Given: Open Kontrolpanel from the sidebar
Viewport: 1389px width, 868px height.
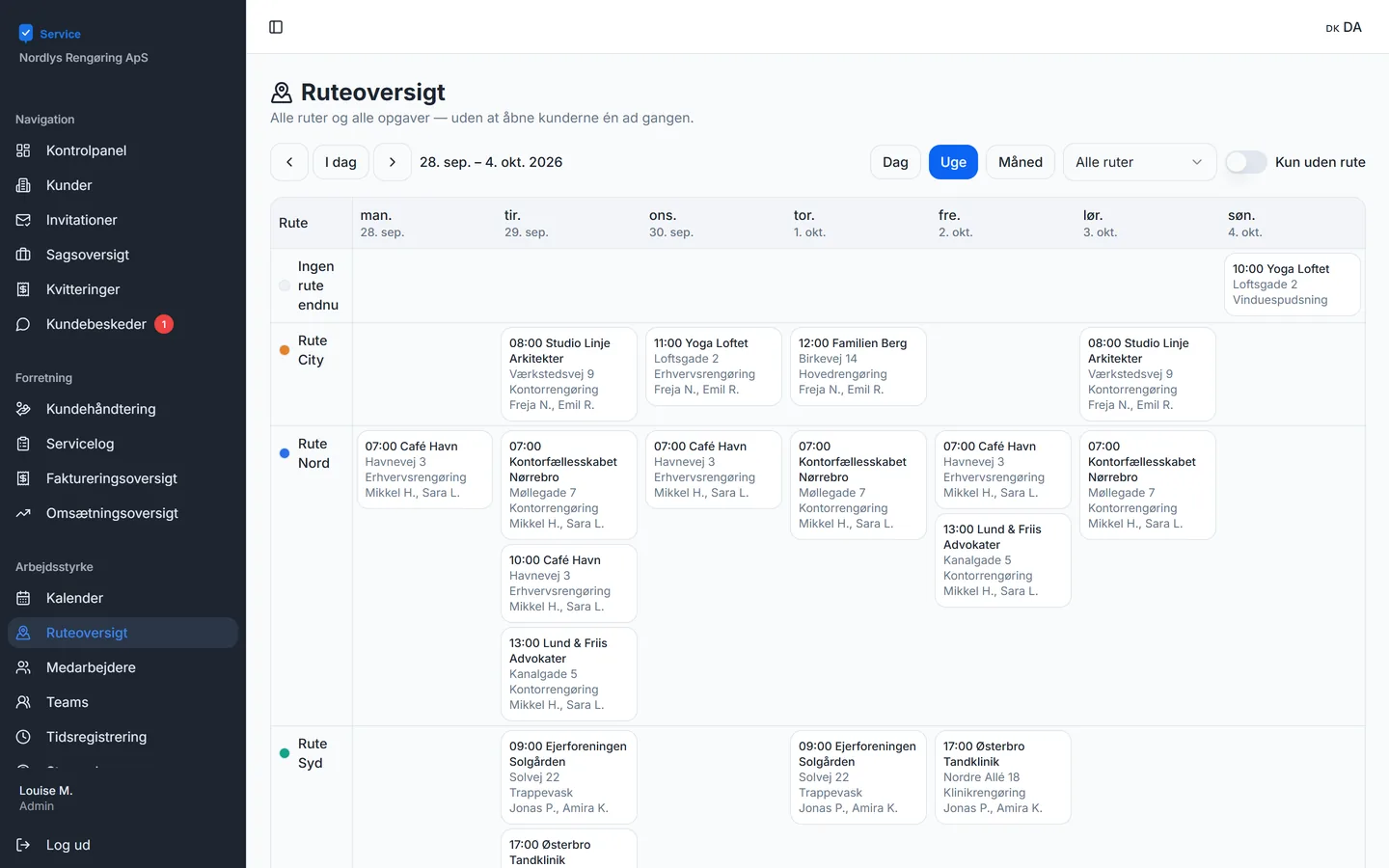Looking at the screenshot, I should 123,150.
